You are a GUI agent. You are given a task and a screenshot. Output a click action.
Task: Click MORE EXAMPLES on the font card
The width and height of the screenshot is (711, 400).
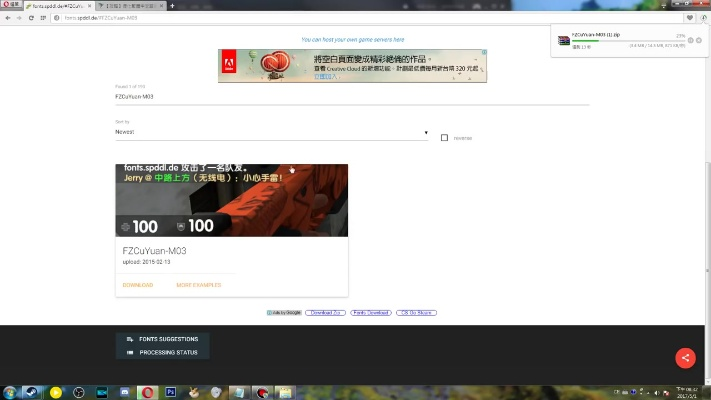pos(198,285)
